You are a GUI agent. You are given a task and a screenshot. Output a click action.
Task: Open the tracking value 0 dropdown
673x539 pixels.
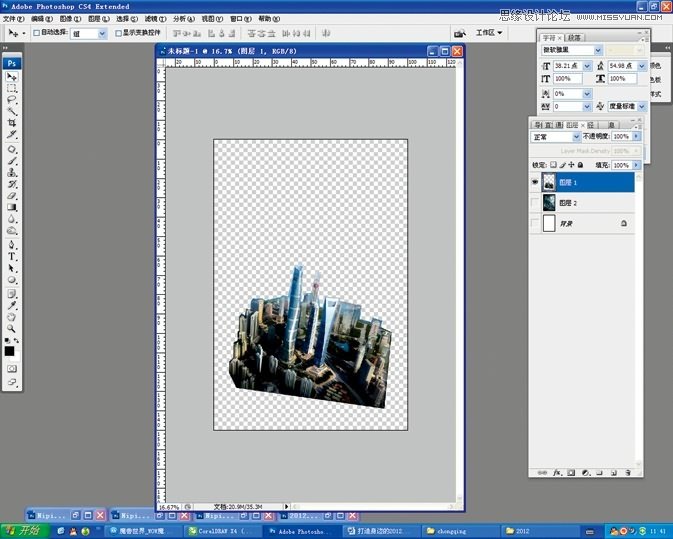click(x=587, y=106)
